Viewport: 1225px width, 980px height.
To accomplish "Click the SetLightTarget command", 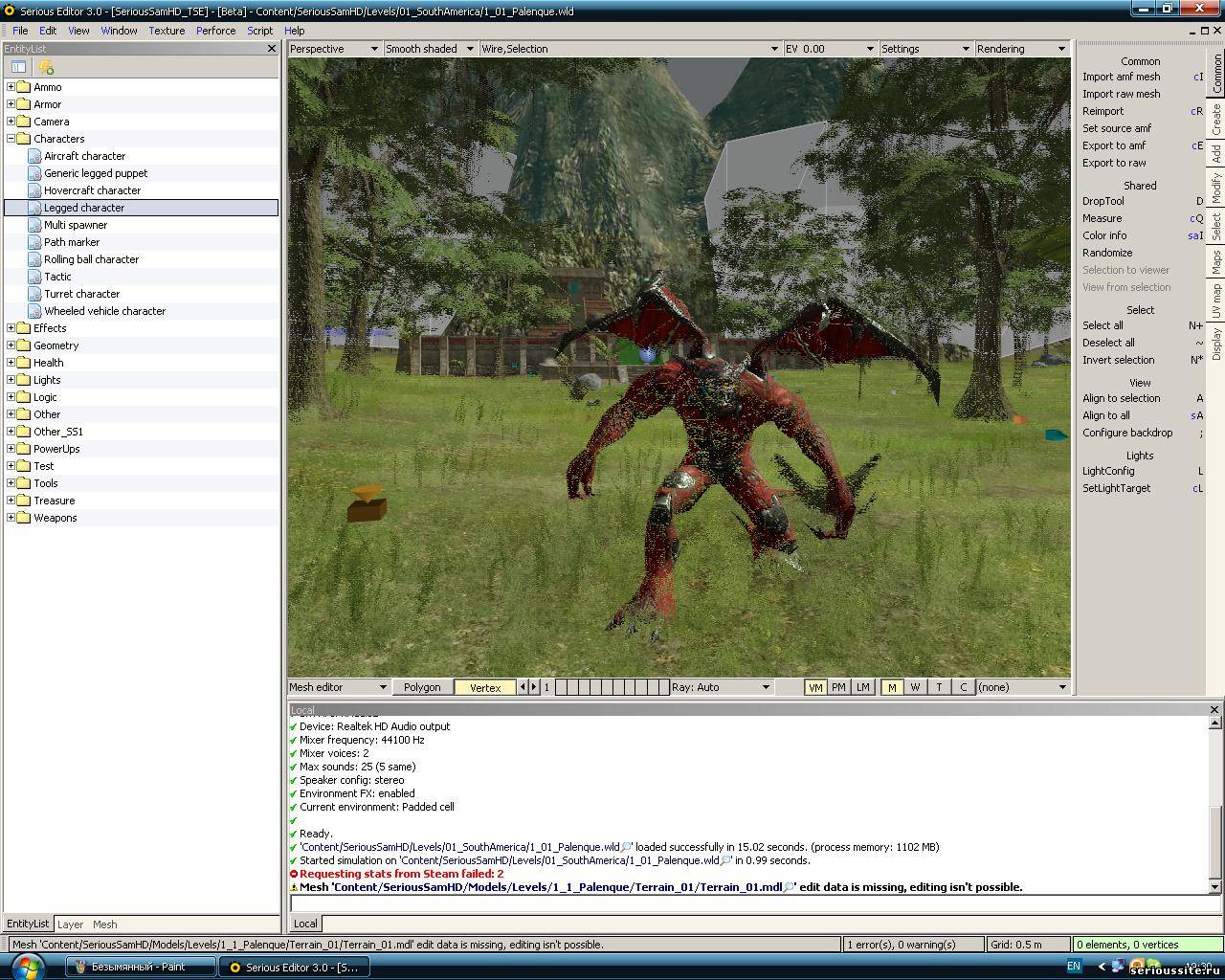I will pos(1116,488).
